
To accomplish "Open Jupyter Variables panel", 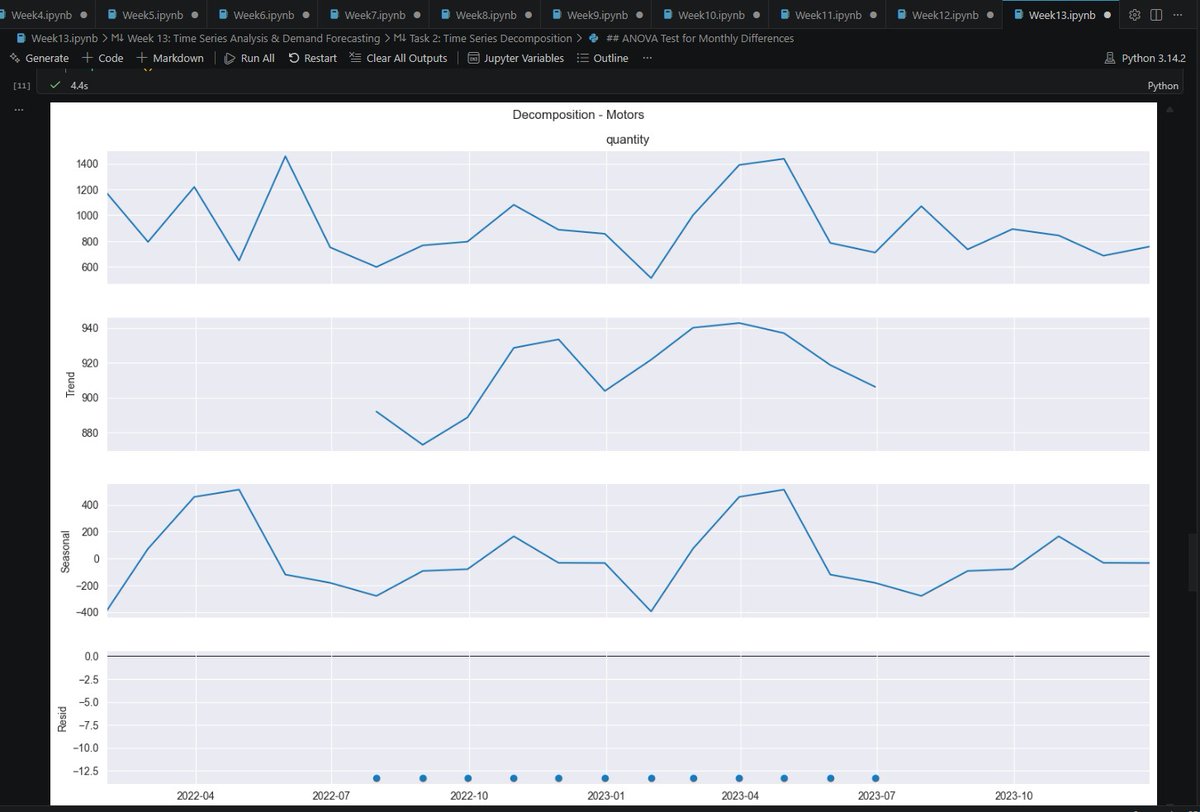I will pyautogui.click(x=516, y=58).
